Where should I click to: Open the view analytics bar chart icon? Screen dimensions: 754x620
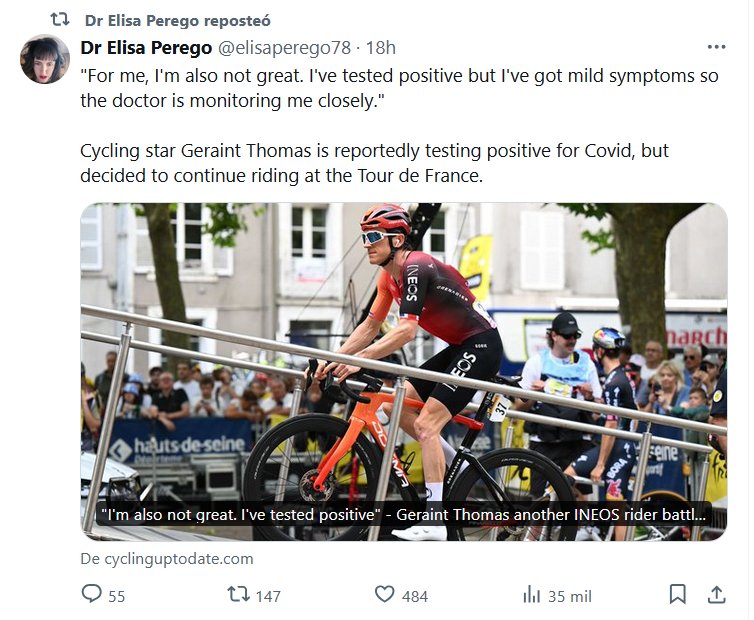pyautogui.click(x=532, y=594)
